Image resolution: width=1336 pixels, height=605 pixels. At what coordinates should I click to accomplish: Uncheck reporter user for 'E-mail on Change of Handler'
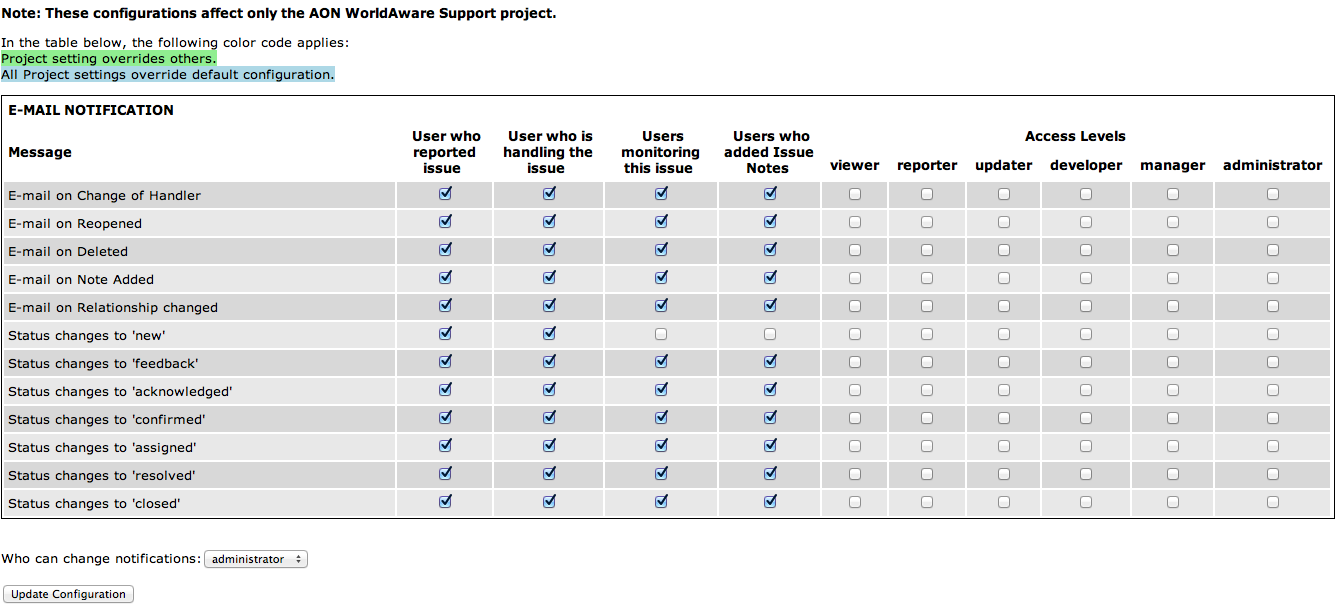pyautogui.click(x=445, y=195)
